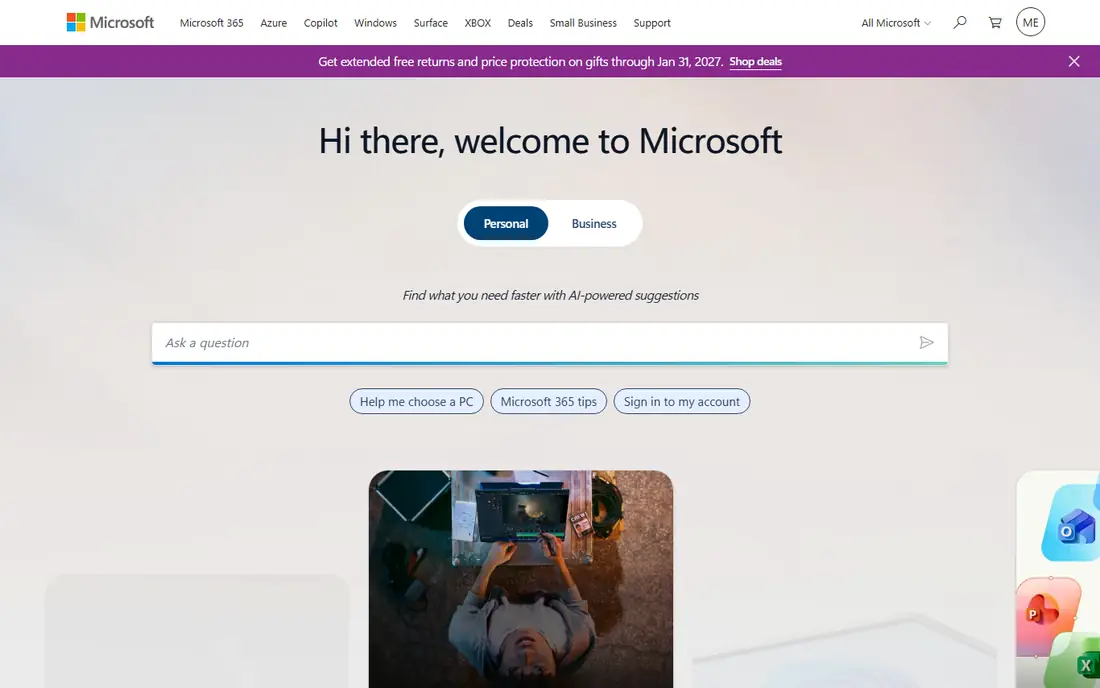Open the video editor workspace photo
This screenshot has width=1100, height=688.
coord(521,579)
